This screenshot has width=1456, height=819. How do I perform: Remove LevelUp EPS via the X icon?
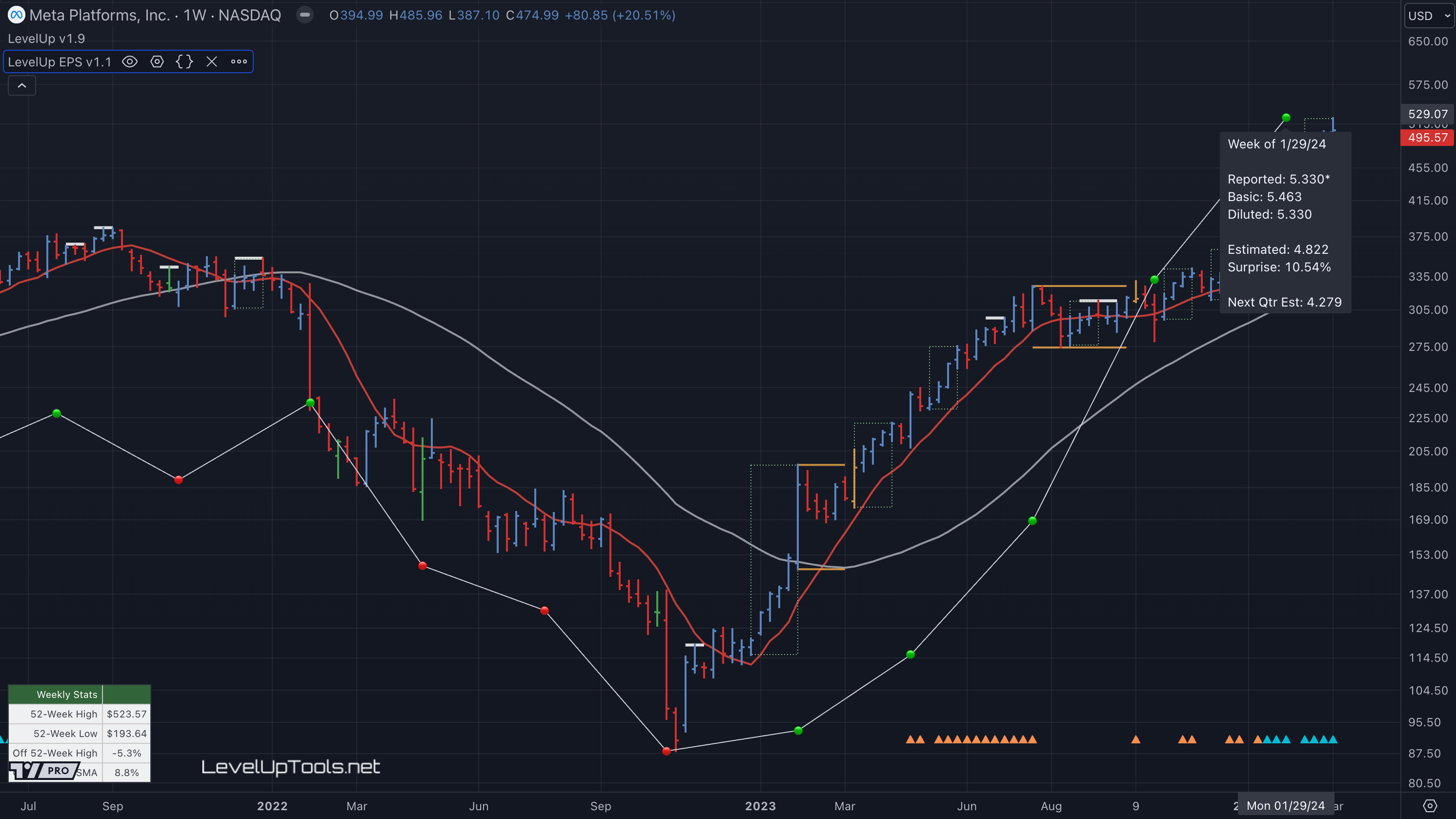[211, 61]
